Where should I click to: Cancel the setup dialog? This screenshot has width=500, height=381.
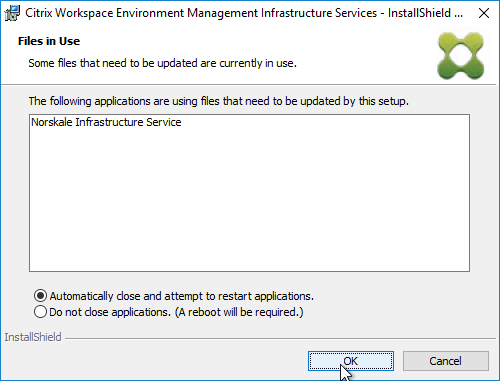pos(446,361)
